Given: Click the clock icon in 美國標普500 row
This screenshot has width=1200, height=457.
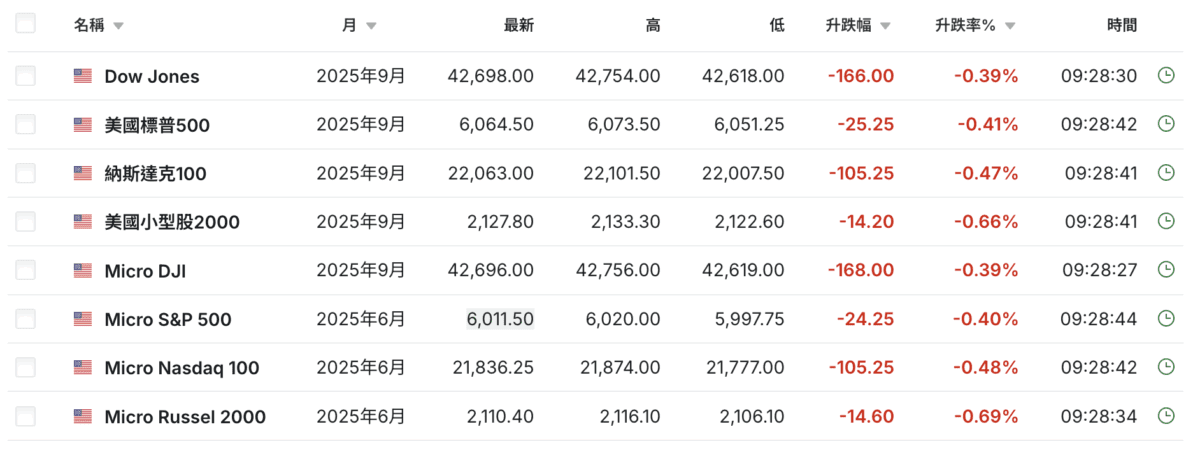Looking at the screenshot, I should (1165, 124).
